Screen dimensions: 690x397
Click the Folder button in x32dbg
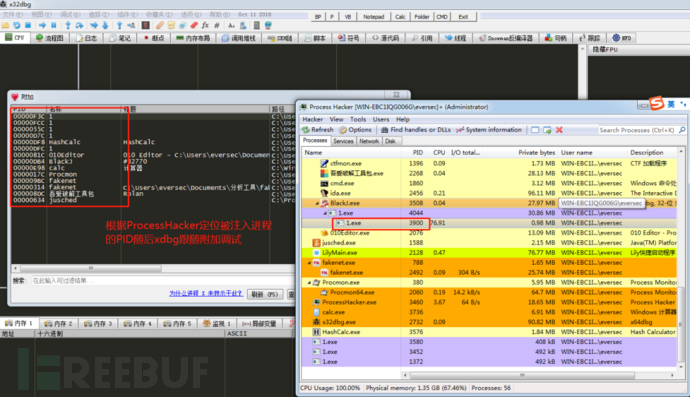422,17
